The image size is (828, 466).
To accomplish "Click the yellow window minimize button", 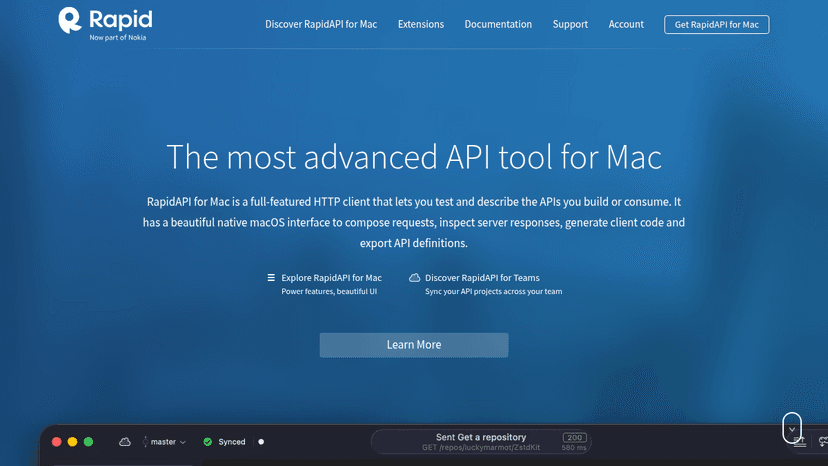I will (x=72, y=442).
